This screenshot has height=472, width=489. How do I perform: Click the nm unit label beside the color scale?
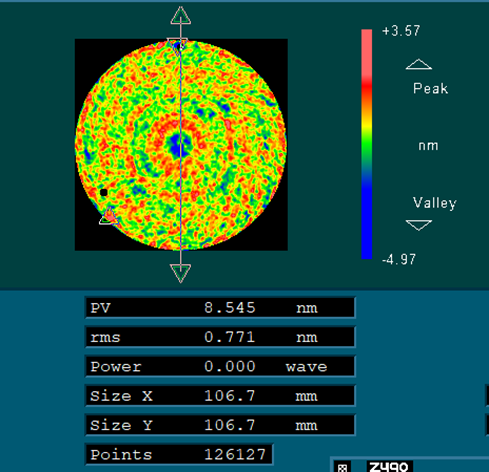[x=428, y=146]
